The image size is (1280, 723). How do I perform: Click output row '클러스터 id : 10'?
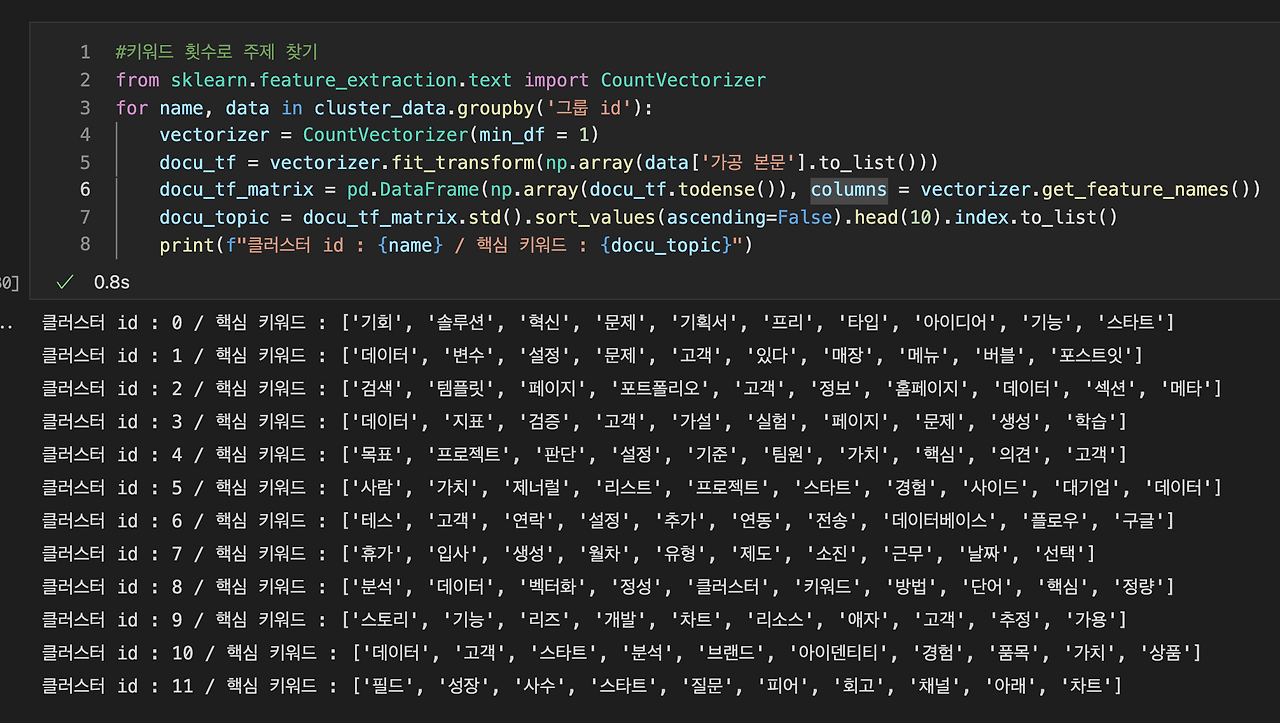pos(621,652)
